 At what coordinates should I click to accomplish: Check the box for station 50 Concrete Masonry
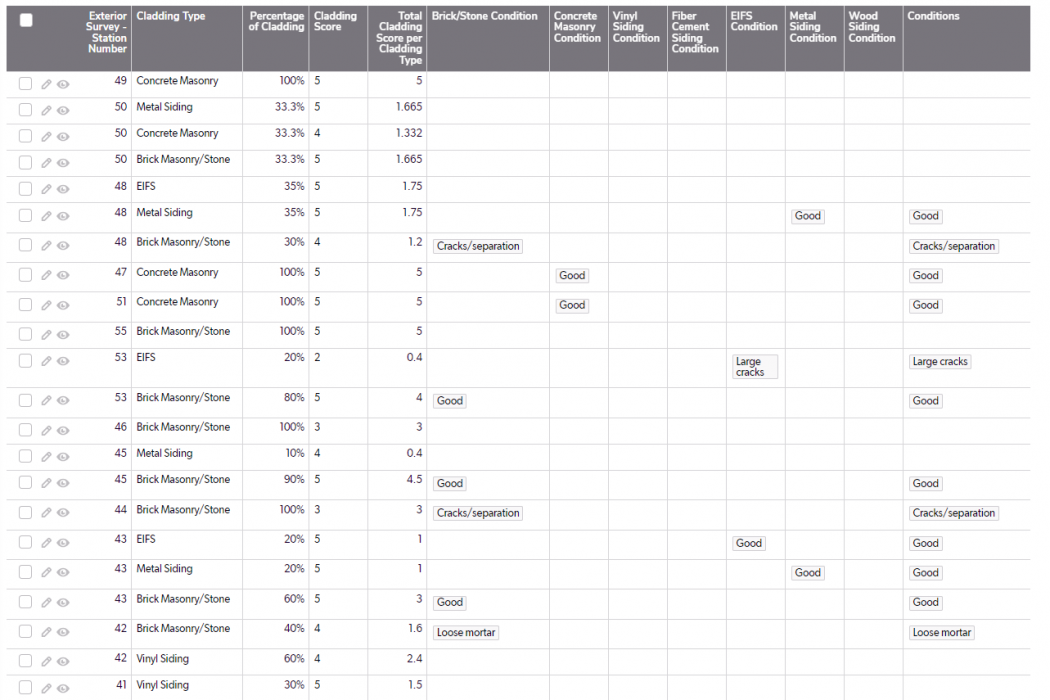point(26,136)
